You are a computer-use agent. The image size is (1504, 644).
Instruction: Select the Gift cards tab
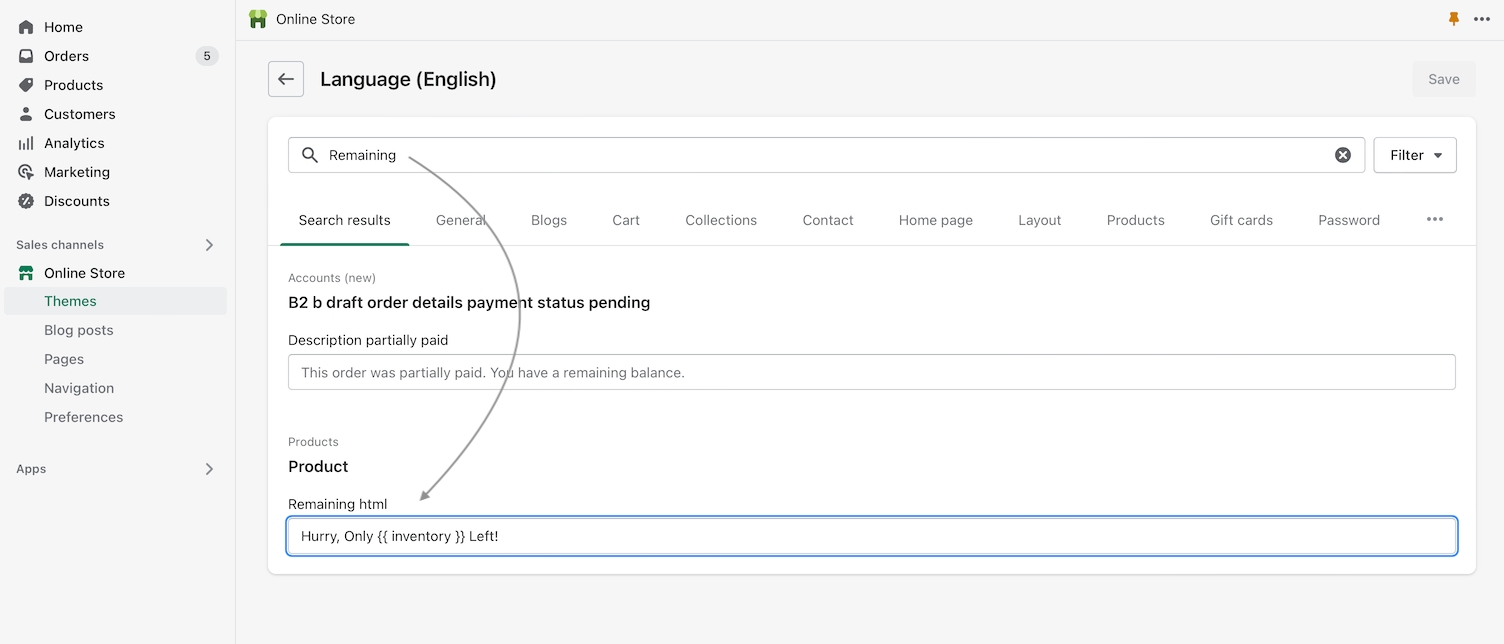click(1241, 220)
